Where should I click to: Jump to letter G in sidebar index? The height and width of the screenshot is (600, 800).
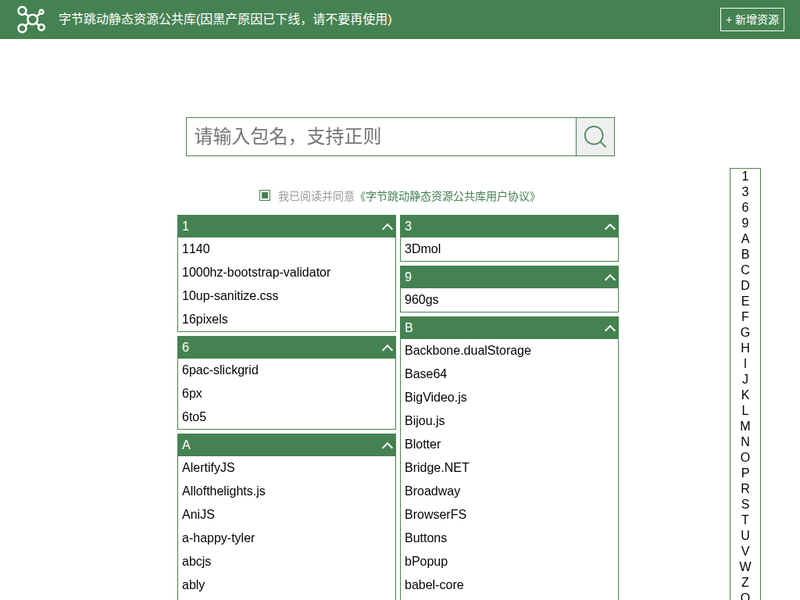(745, 333)
